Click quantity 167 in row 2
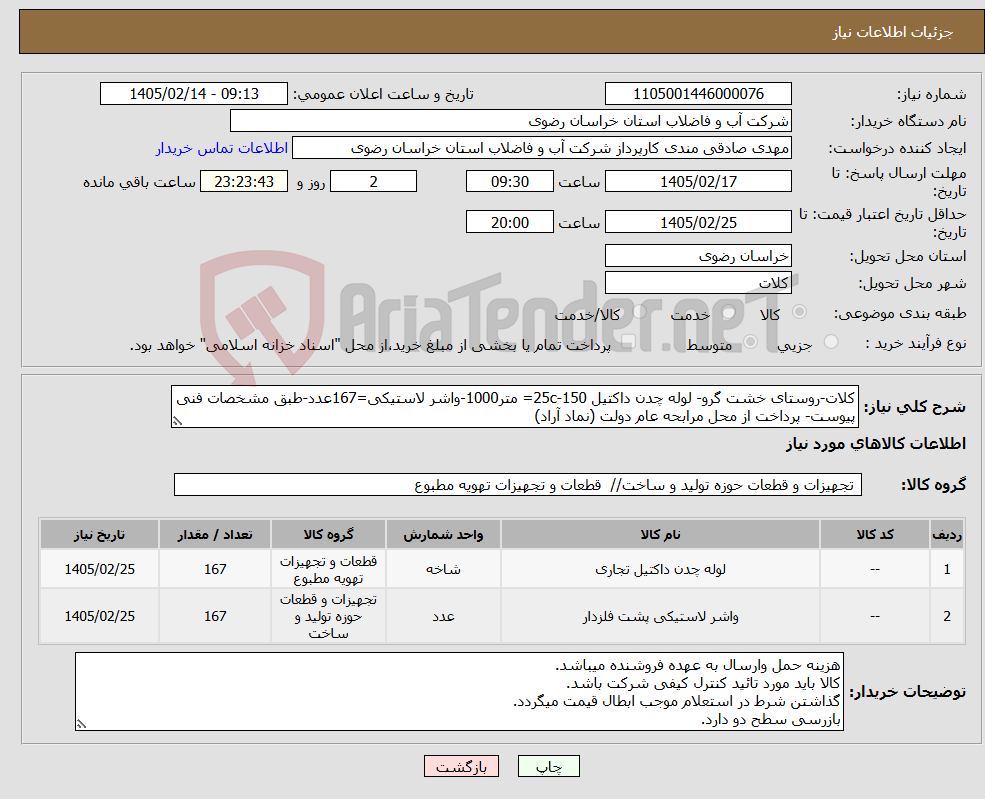 (215, 616)
